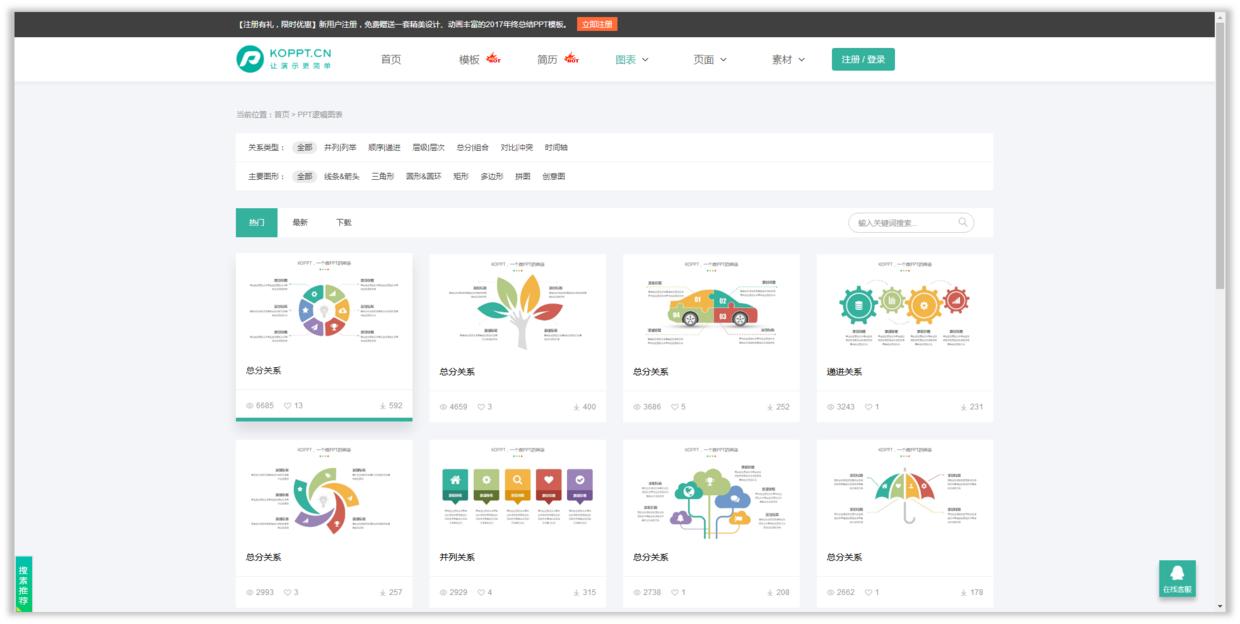
Task: Click the download icon showing 592
Action: click(382, 405)
